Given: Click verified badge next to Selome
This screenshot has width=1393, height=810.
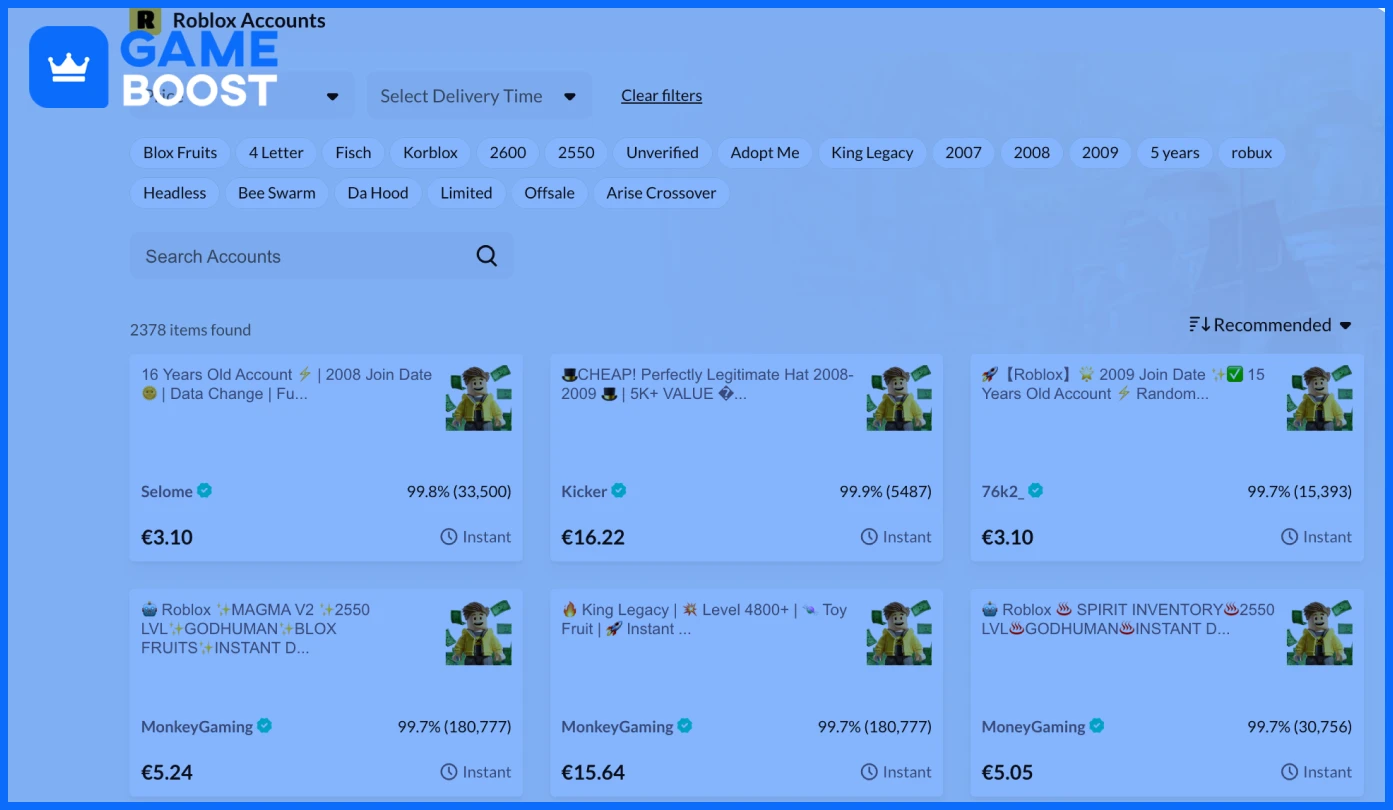Looking at the screenshot, I should (x=205, y=491).
